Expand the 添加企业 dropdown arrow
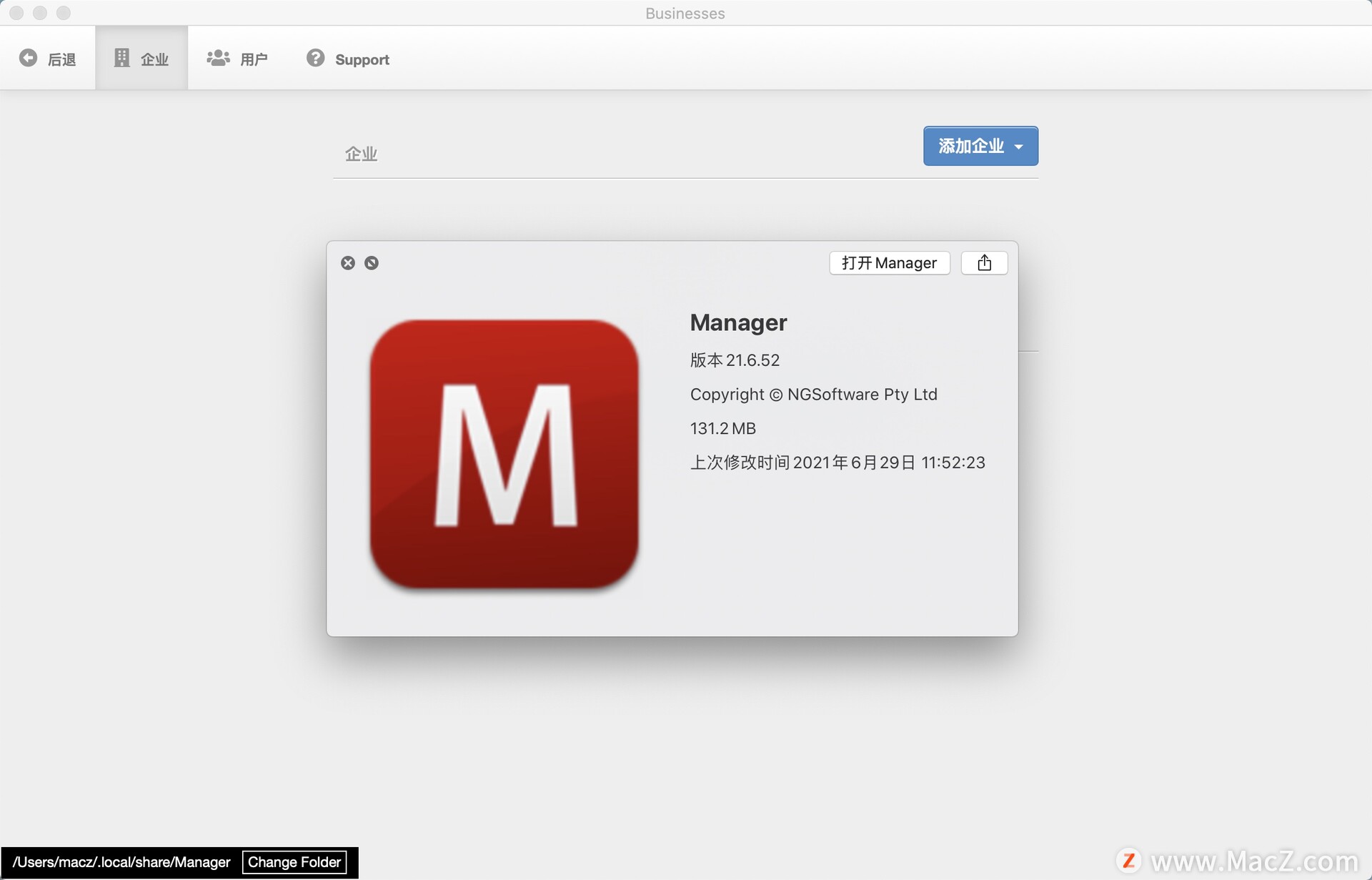 point(1019,147)
